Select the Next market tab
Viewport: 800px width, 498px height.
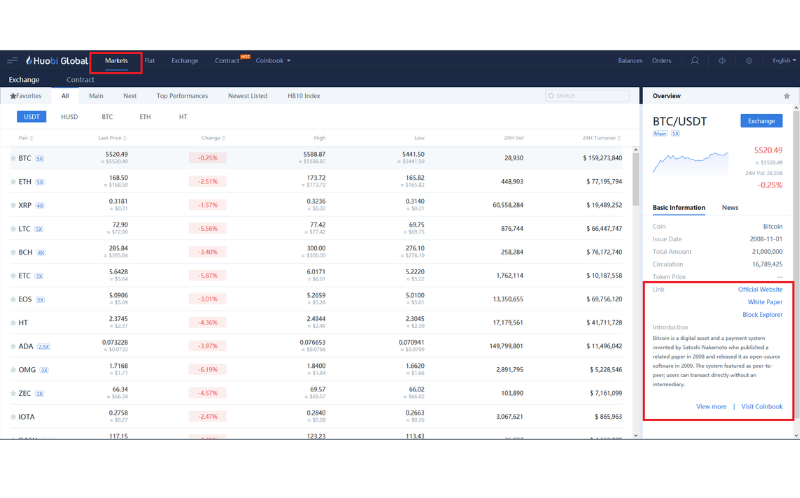tap(130, 96)
